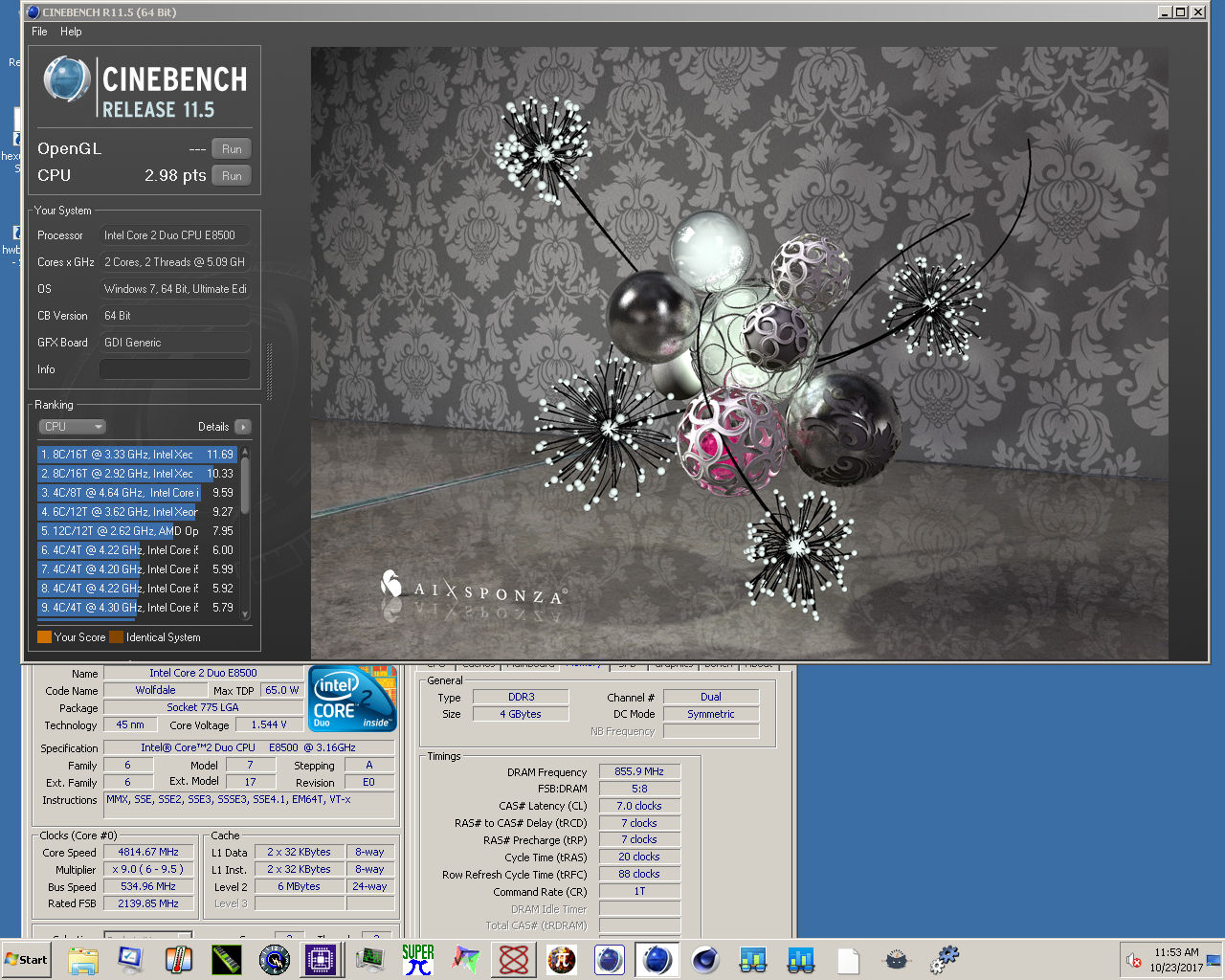Viewport: 1225px width, 980px height.
Task: Click the ranking list scroll-down arrow
Action: pyautogui.click(x=245, y=615)
